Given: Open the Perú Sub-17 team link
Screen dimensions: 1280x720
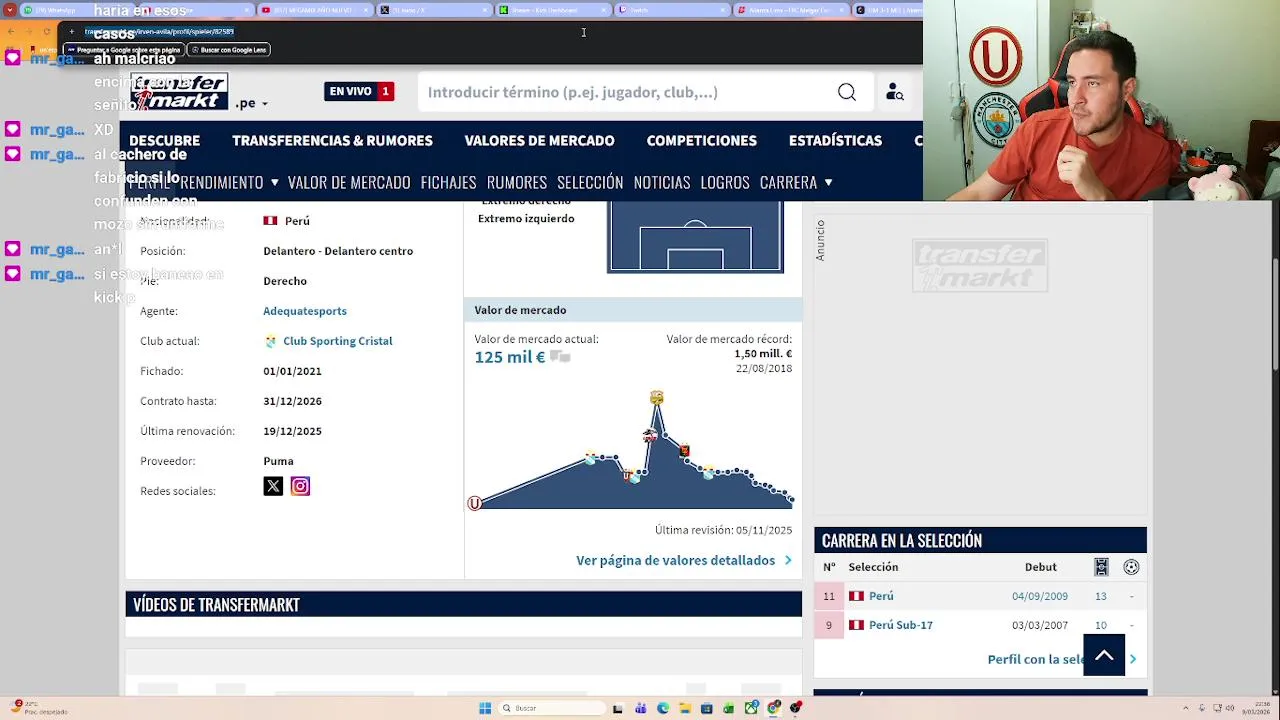Looking at the screenshot, I should coord(901,625).
